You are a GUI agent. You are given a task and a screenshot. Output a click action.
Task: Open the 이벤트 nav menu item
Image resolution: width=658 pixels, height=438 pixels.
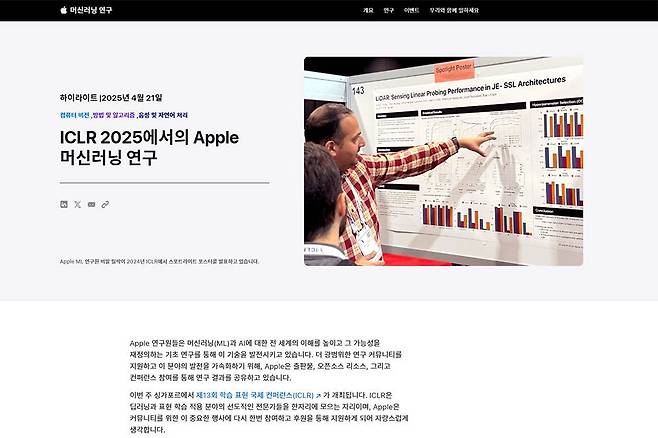pos(411,10)
